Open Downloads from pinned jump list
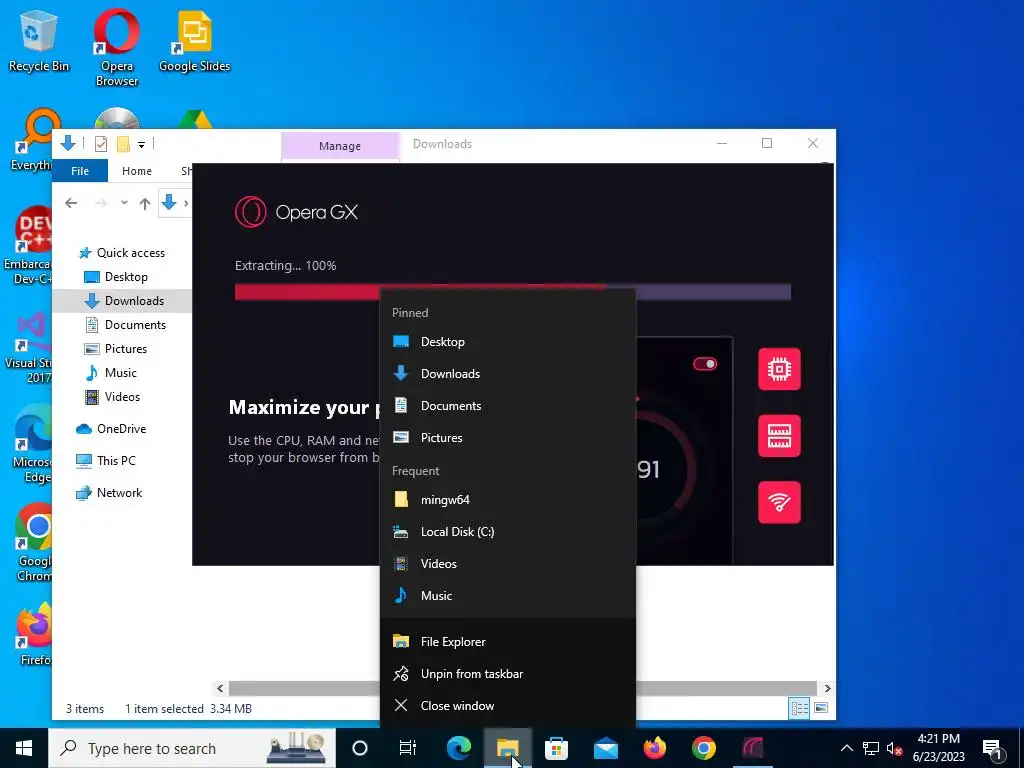The image size is (1024, 768). pyautogui.click(x=507, y=374)
